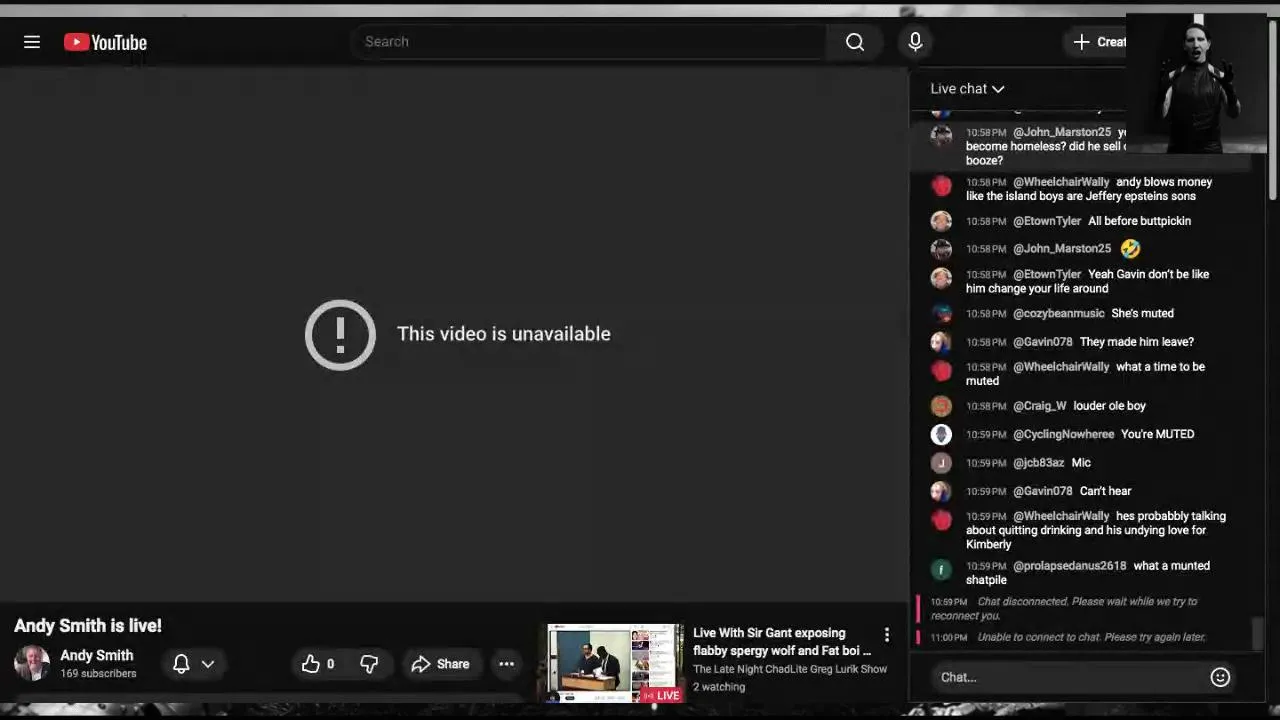
Task: Click the 'Andy Smith is live!' title
Action: (88, 626)
